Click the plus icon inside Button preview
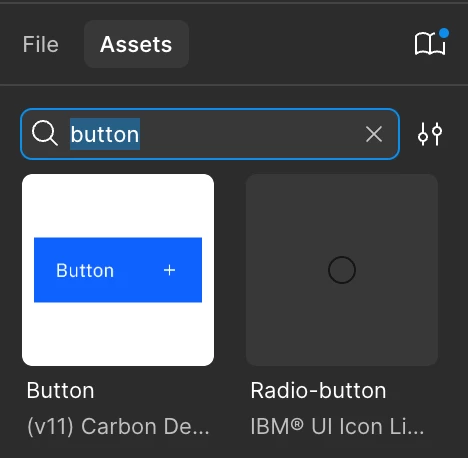 [169, 270]
